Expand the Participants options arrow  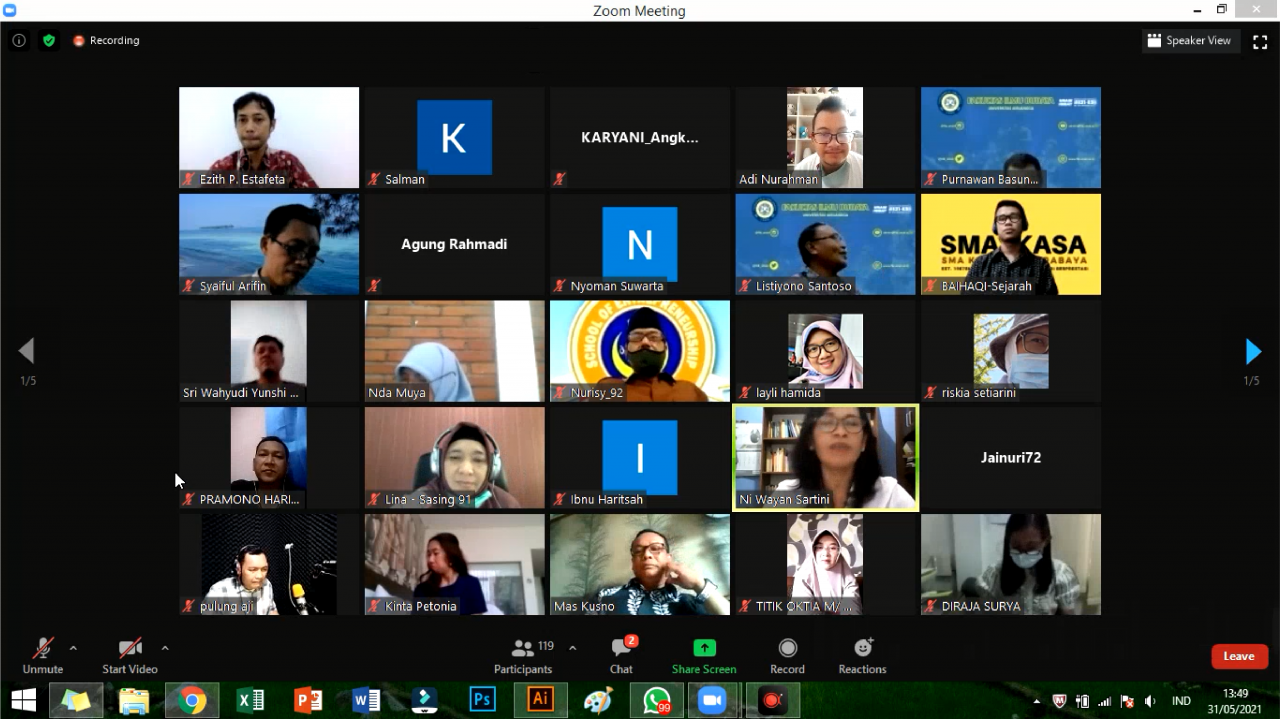coord(572,648)
